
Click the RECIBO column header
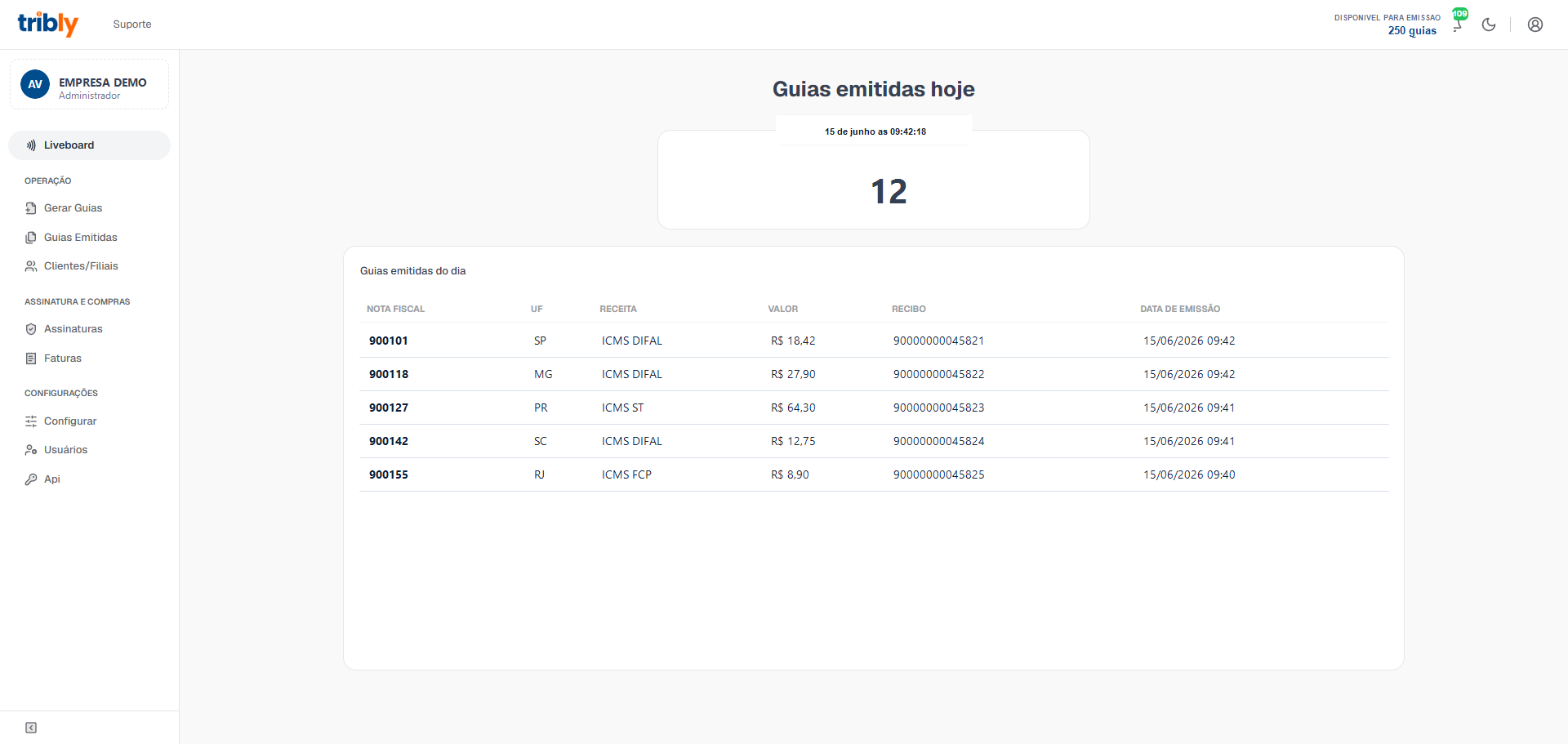tap(908, 309)
